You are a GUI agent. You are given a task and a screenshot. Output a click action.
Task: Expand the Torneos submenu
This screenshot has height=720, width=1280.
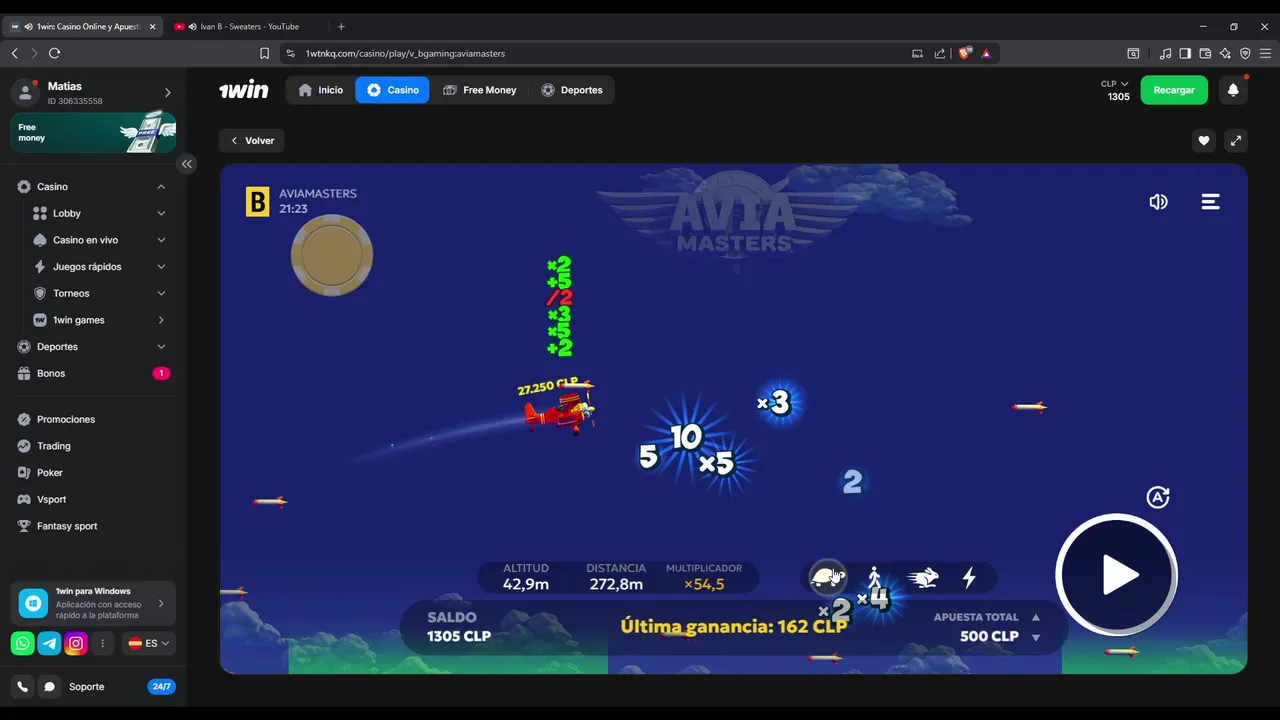point(161,293)
